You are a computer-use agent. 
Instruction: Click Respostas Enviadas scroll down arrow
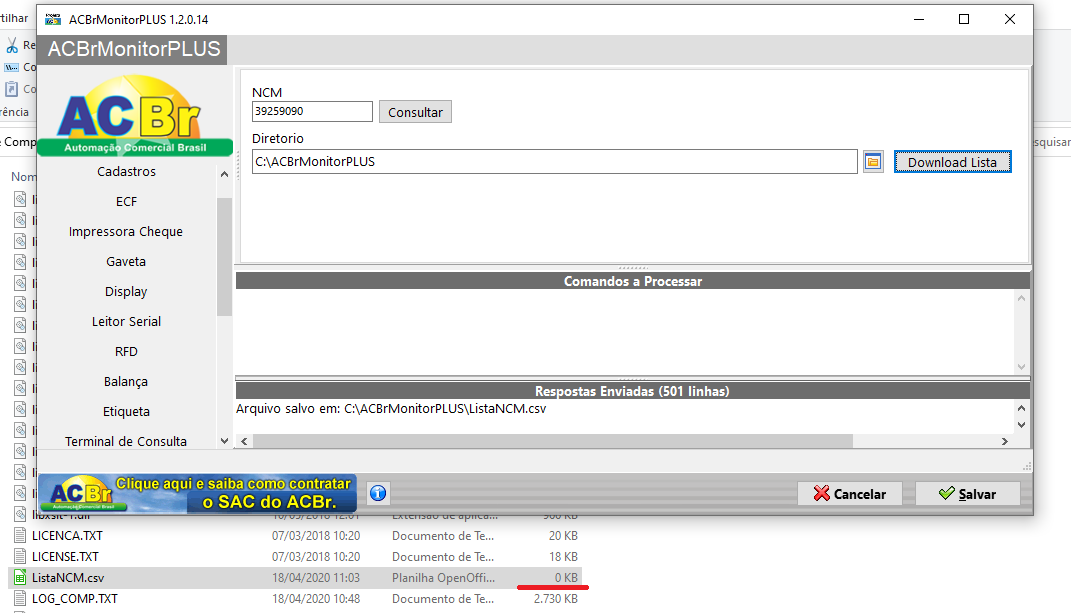pyautogui.click(x=1021, y=424)
